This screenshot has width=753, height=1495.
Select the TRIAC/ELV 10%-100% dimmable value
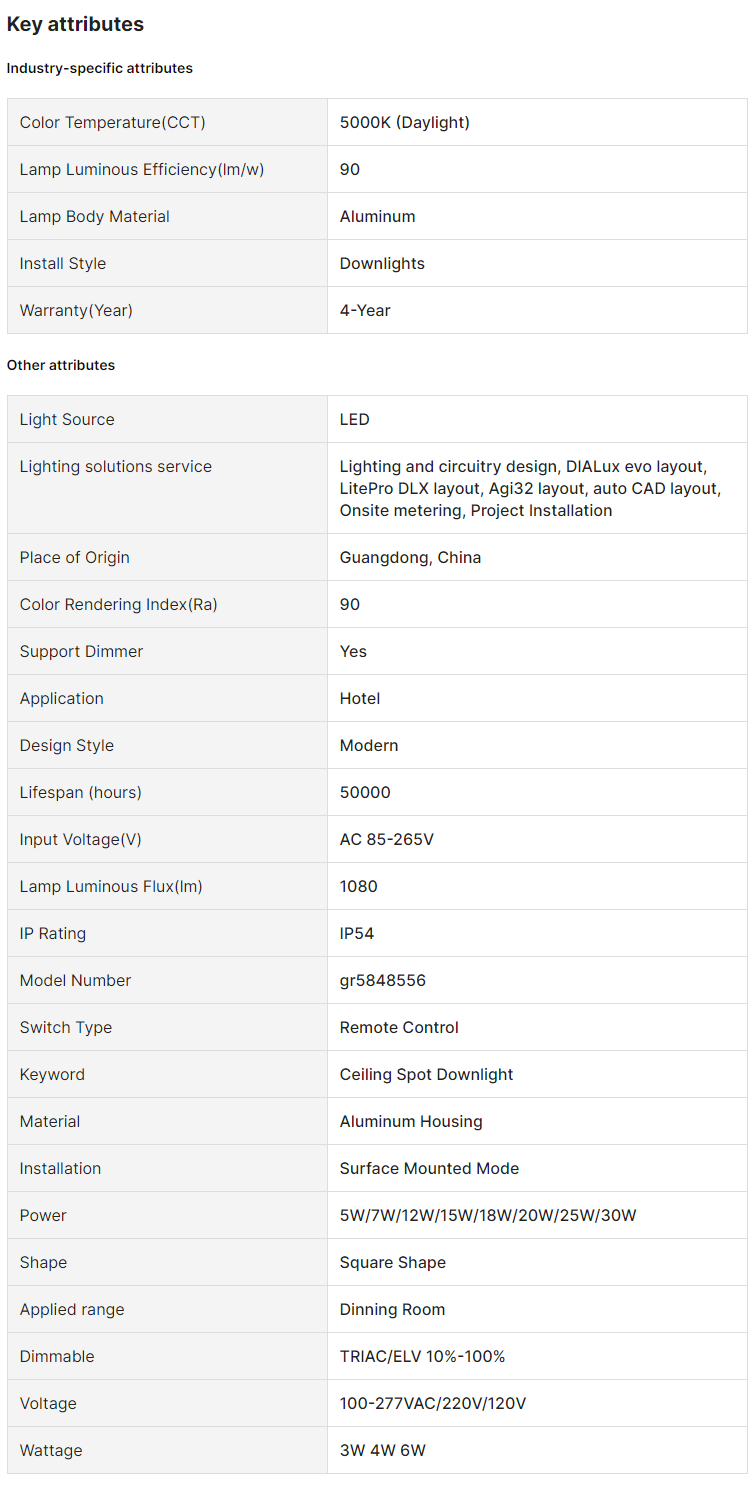coord(422,1356)
